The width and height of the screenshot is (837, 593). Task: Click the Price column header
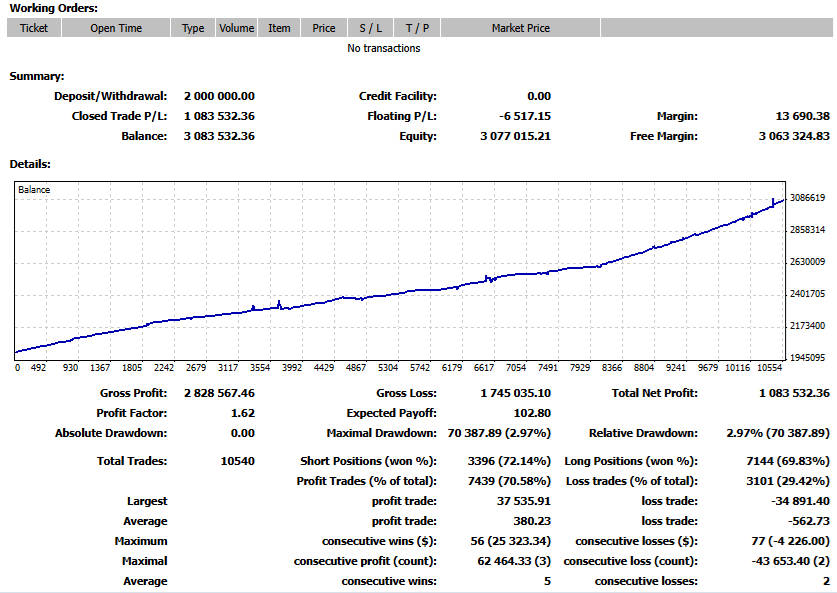(x=323, y=28)
